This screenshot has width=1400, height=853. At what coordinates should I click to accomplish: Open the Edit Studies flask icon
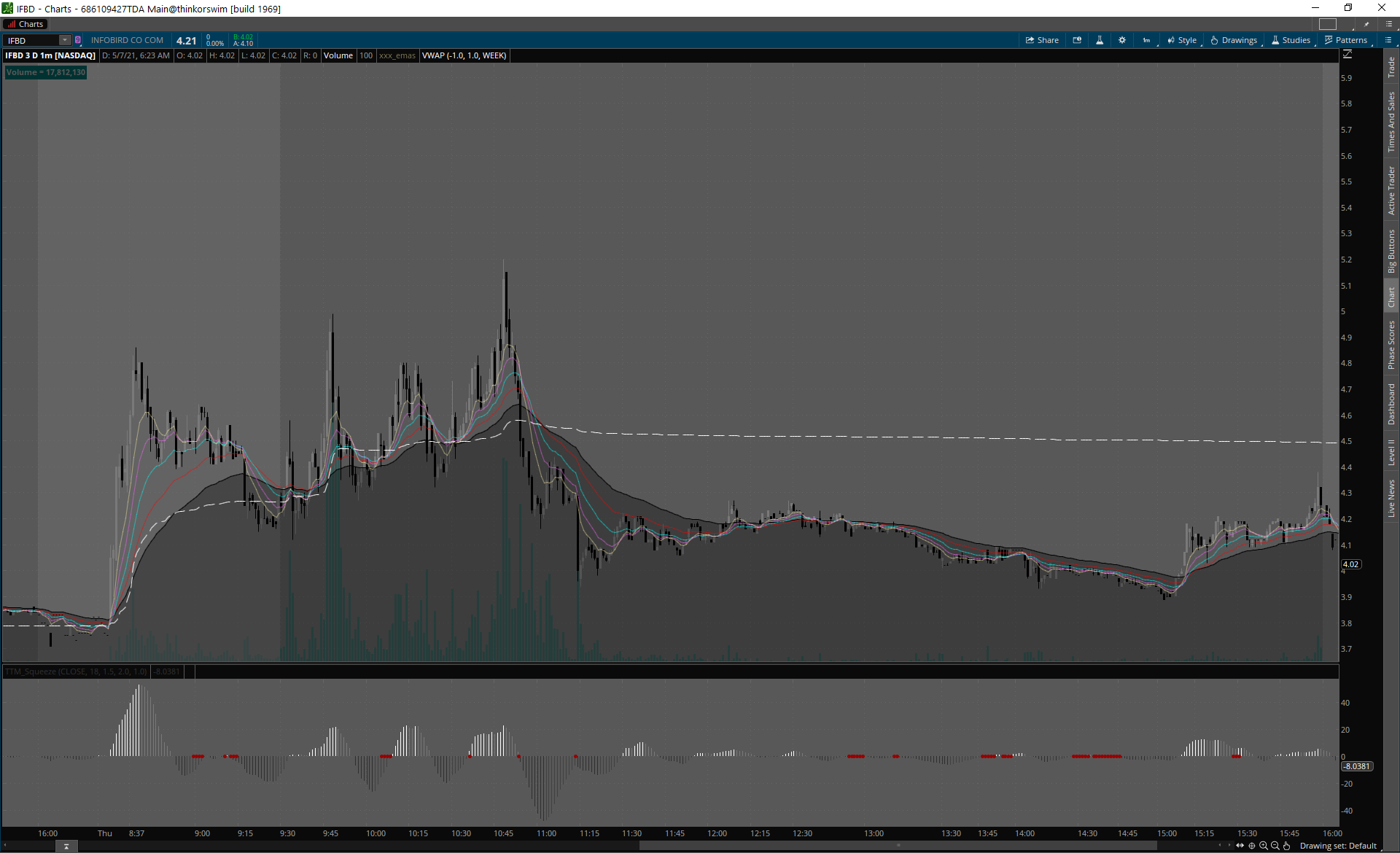pyautogui.click(x=1100, y=40)
